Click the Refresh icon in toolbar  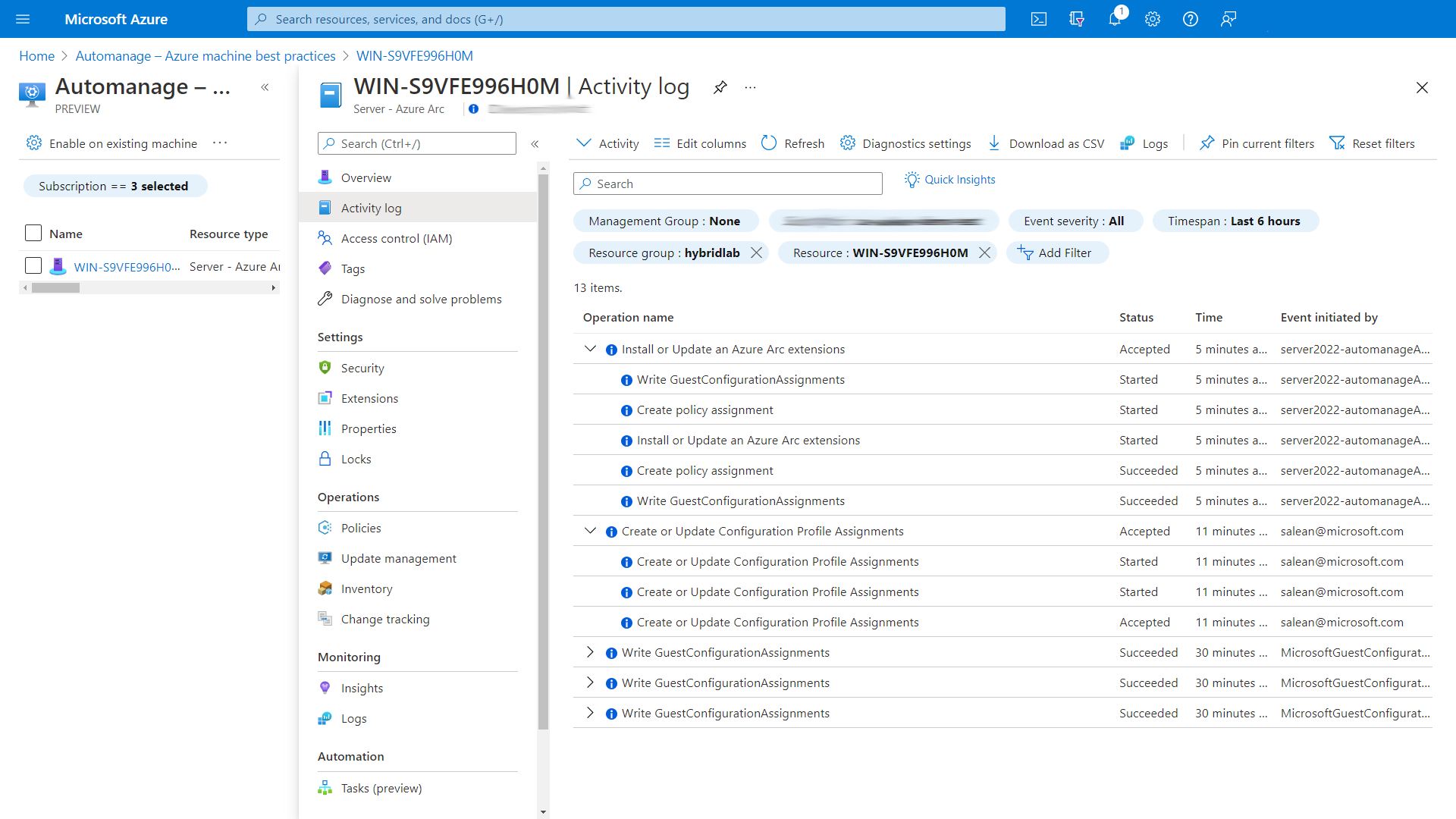click(x=769, y=143)
